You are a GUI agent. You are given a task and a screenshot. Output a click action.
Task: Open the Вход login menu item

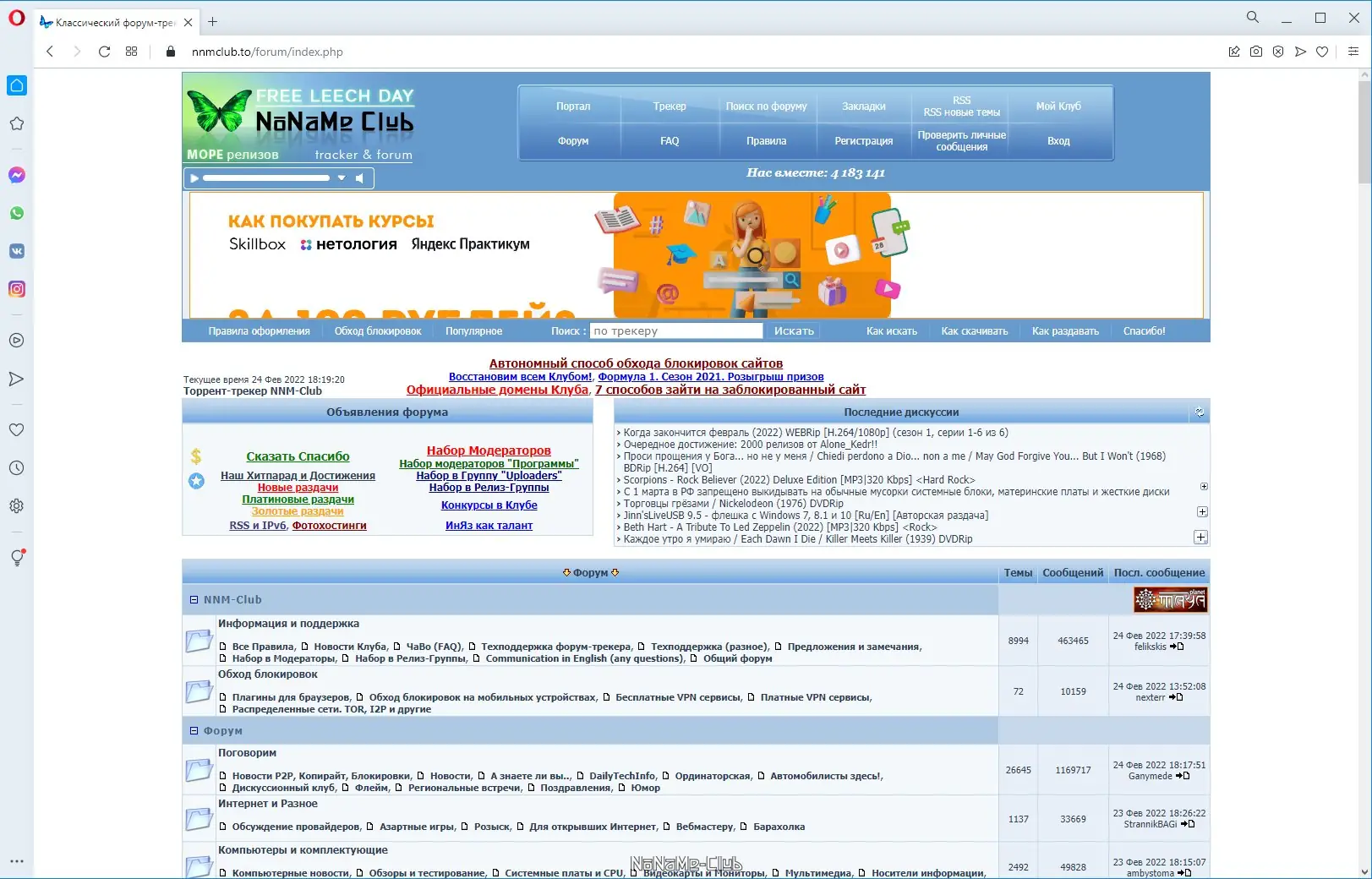point(1058,141)
